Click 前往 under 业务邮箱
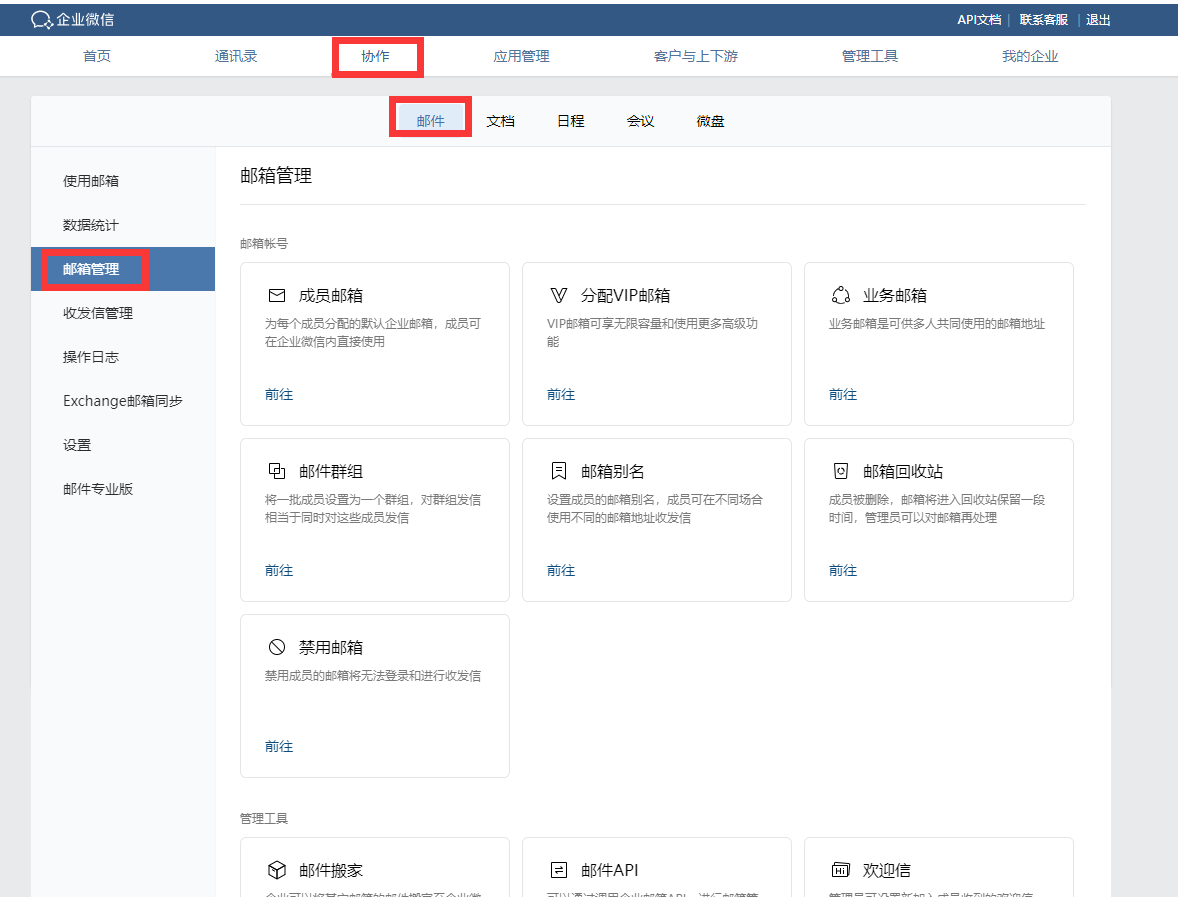This screenshot has height=897, width=1178. pyautogui.click(x=842, y=394)
